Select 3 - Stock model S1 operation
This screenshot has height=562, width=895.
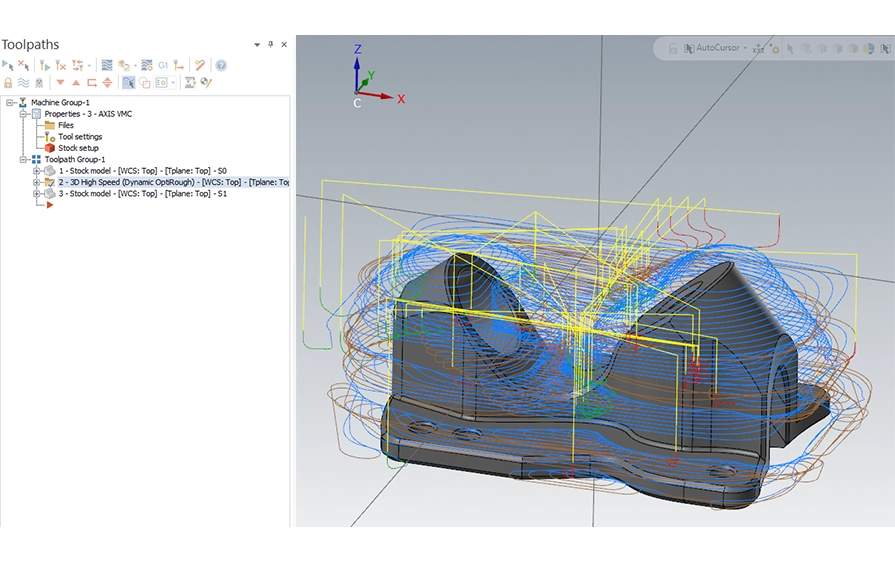pos(143,194)
